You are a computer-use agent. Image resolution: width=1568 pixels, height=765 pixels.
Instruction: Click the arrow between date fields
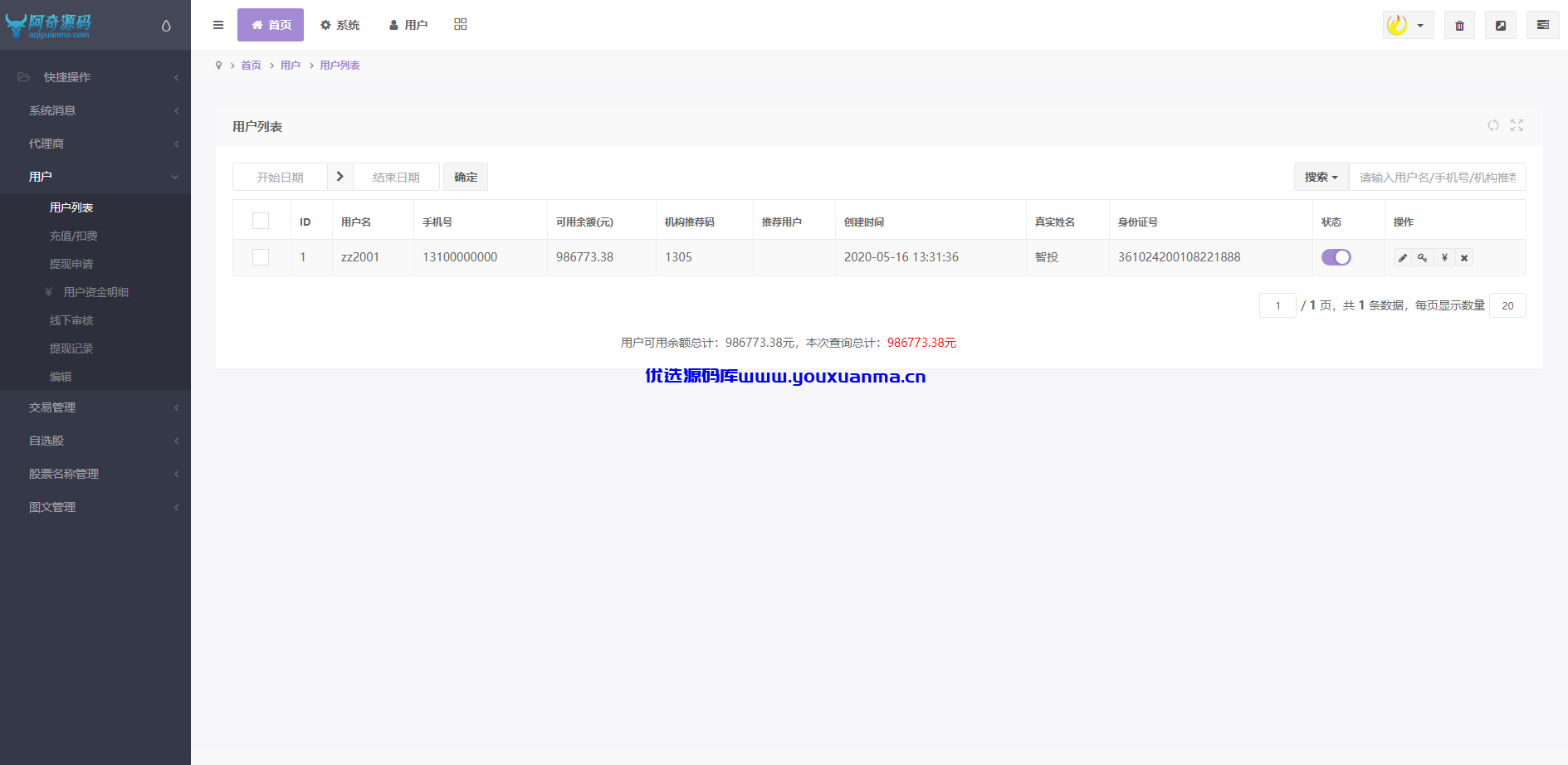point(340,177)
